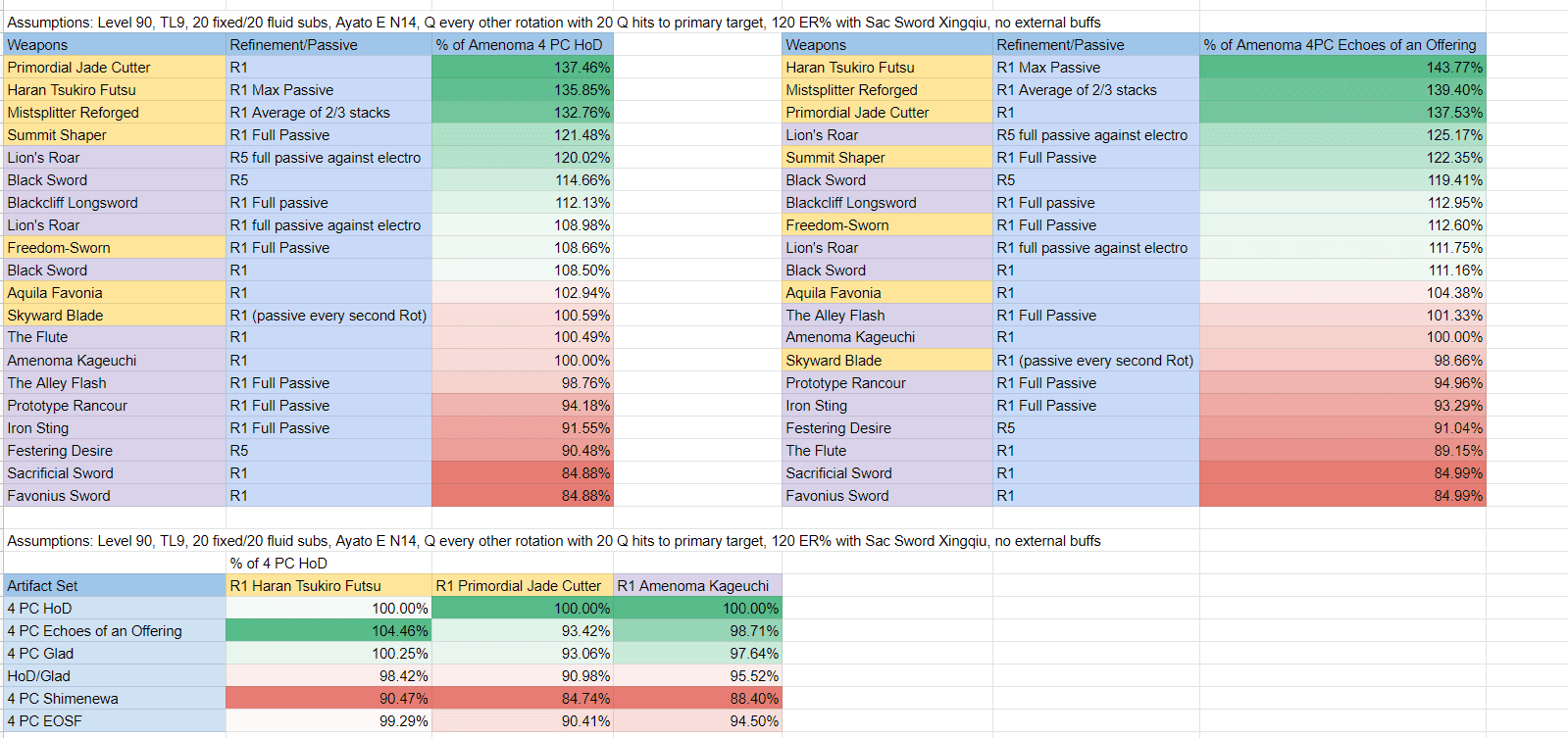Select the '% of Amenoma 4PC Echoes of an Offering' header
This screenshot has height=738, width=1568.
click(1340, 45)
